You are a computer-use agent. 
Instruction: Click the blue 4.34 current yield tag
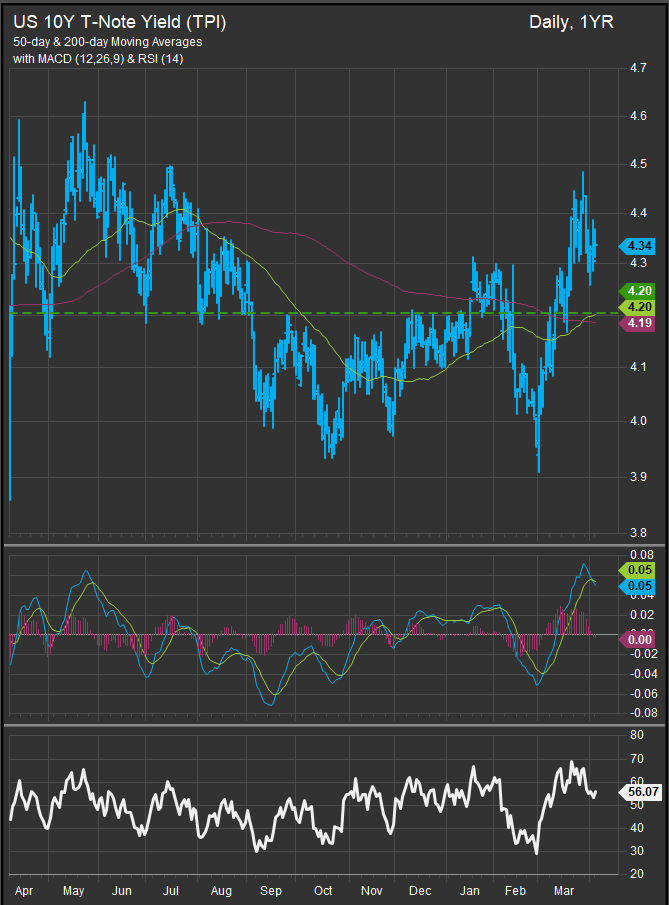tap(638, 245)
